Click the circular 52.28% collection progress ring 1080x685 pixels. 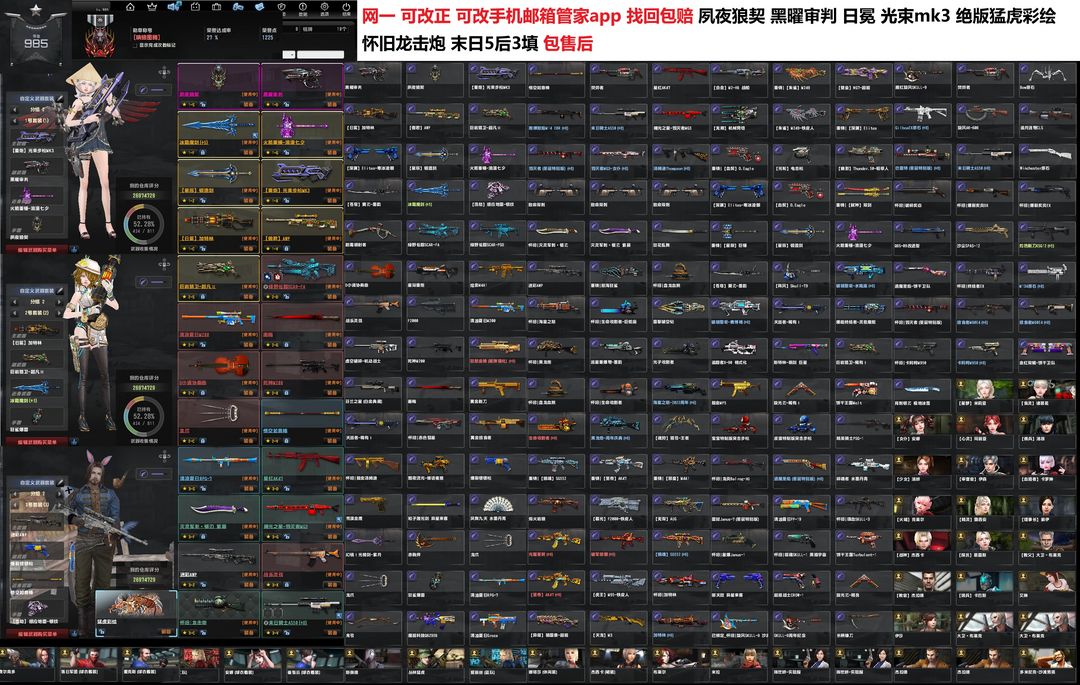pos(143,222)
